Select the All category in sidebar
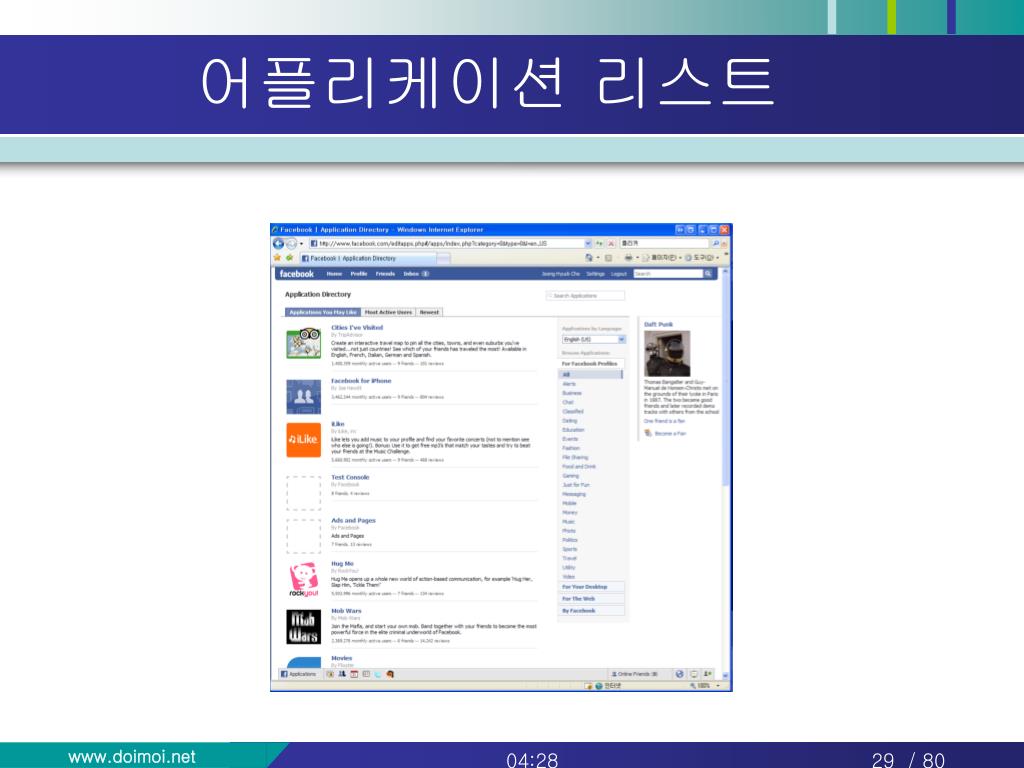1024x768 pixels. (x=590, y=375)
